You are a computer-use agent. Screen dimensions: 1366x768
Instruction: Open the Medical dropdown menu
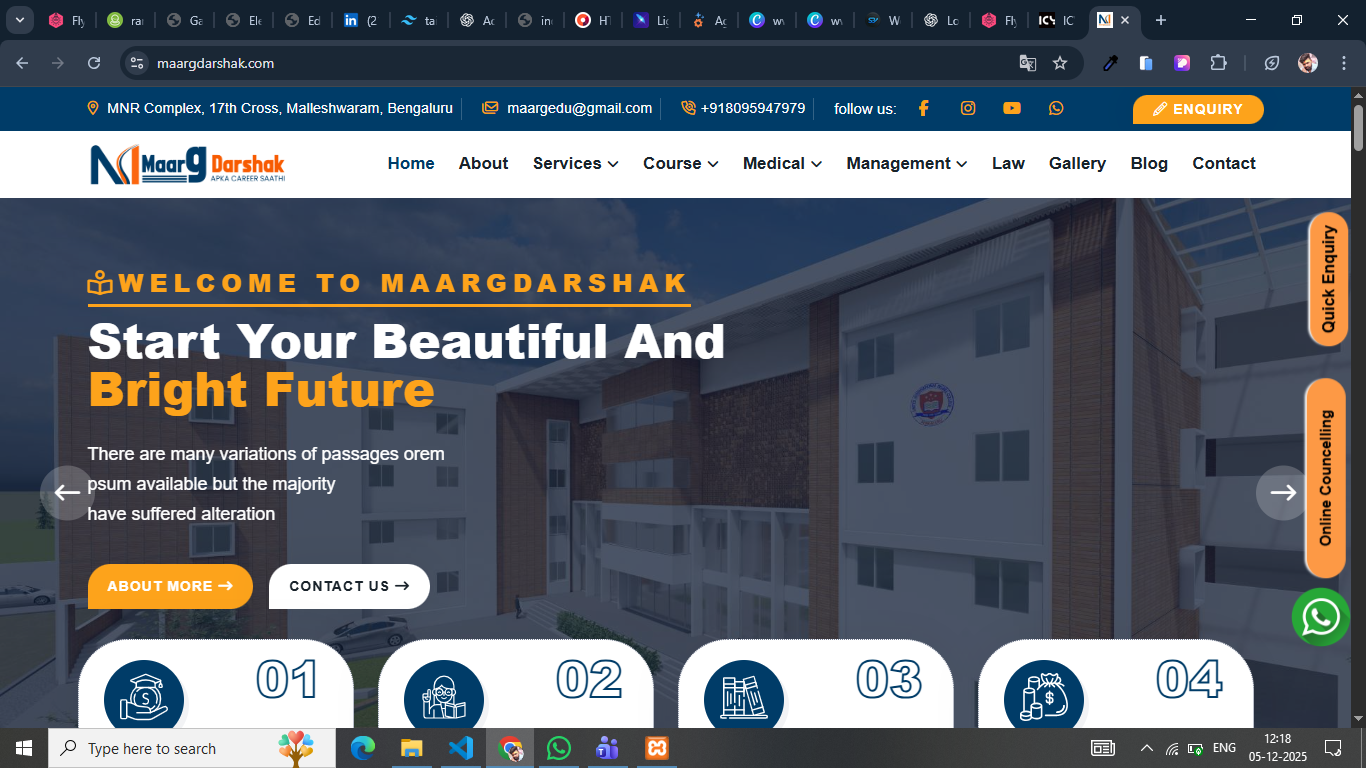click(782, 163)
